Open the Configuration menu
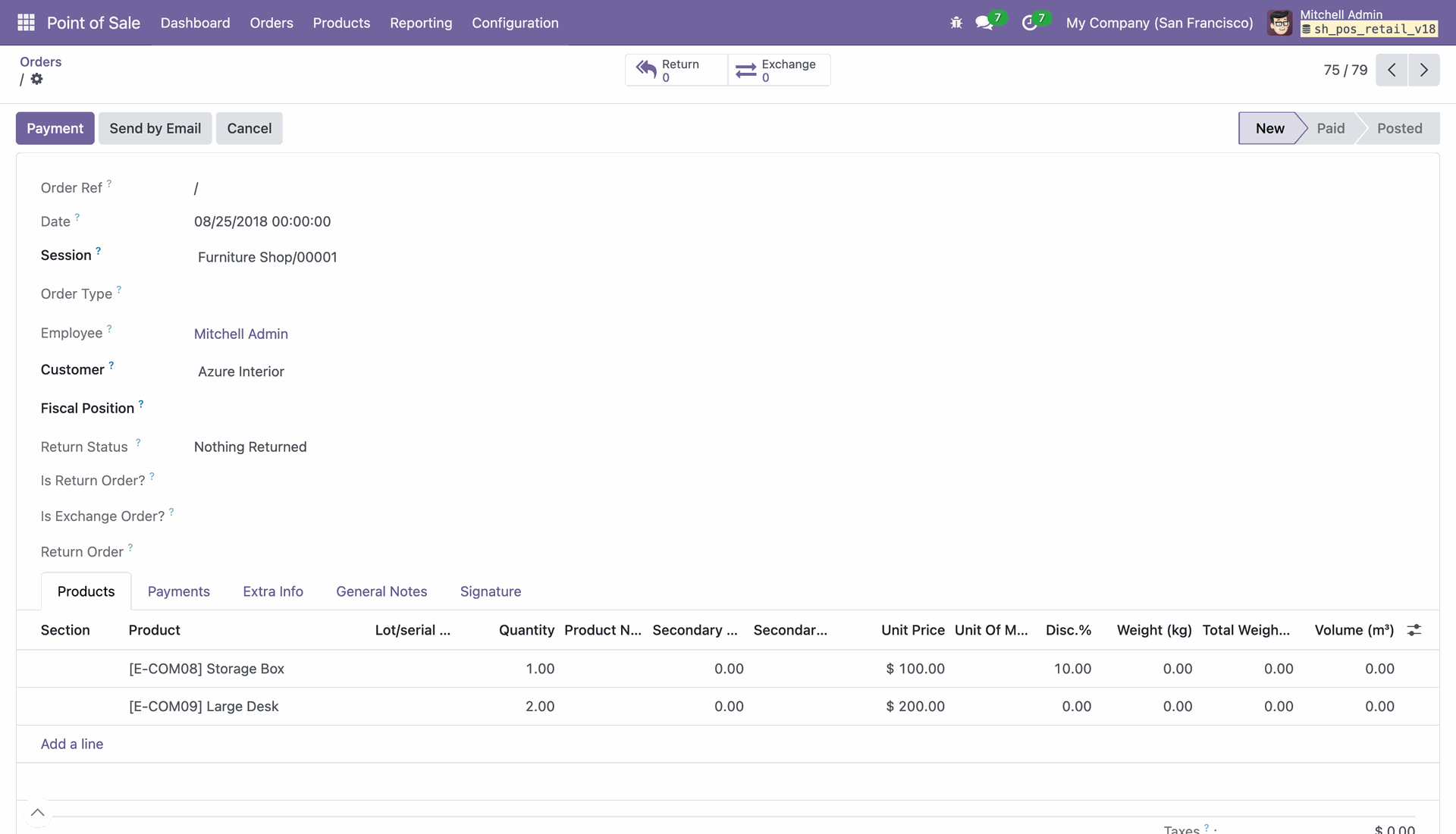The width and height of the screenshot is (1456, 834). [515, 23]
